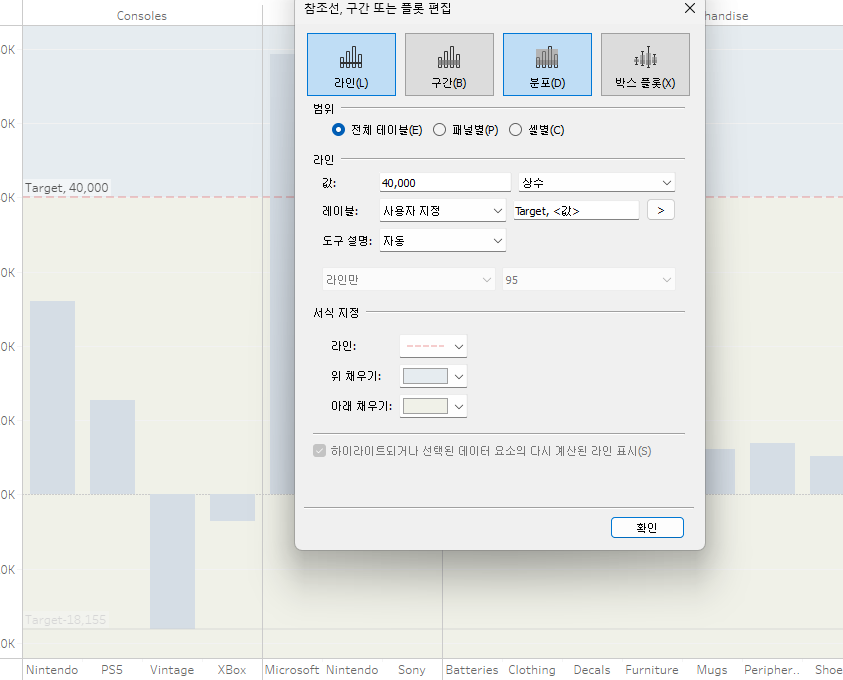The width and height of the screenshot is (843, 680).
Task: Open the disabled 95 confidence dropdown
Action: pos(588,280)
